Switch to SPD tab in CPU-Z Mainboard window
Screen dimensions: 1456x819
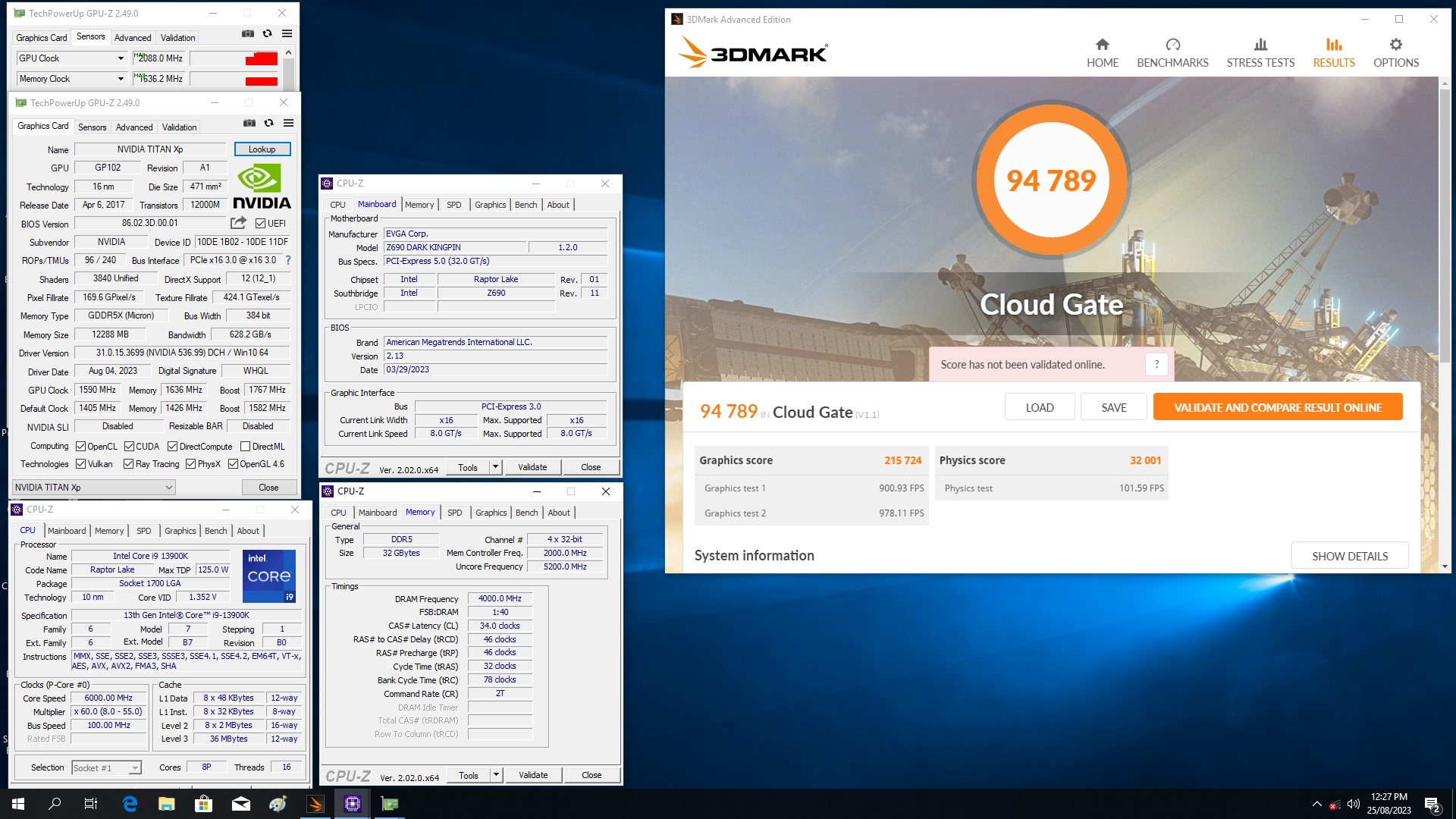(453, 205)
